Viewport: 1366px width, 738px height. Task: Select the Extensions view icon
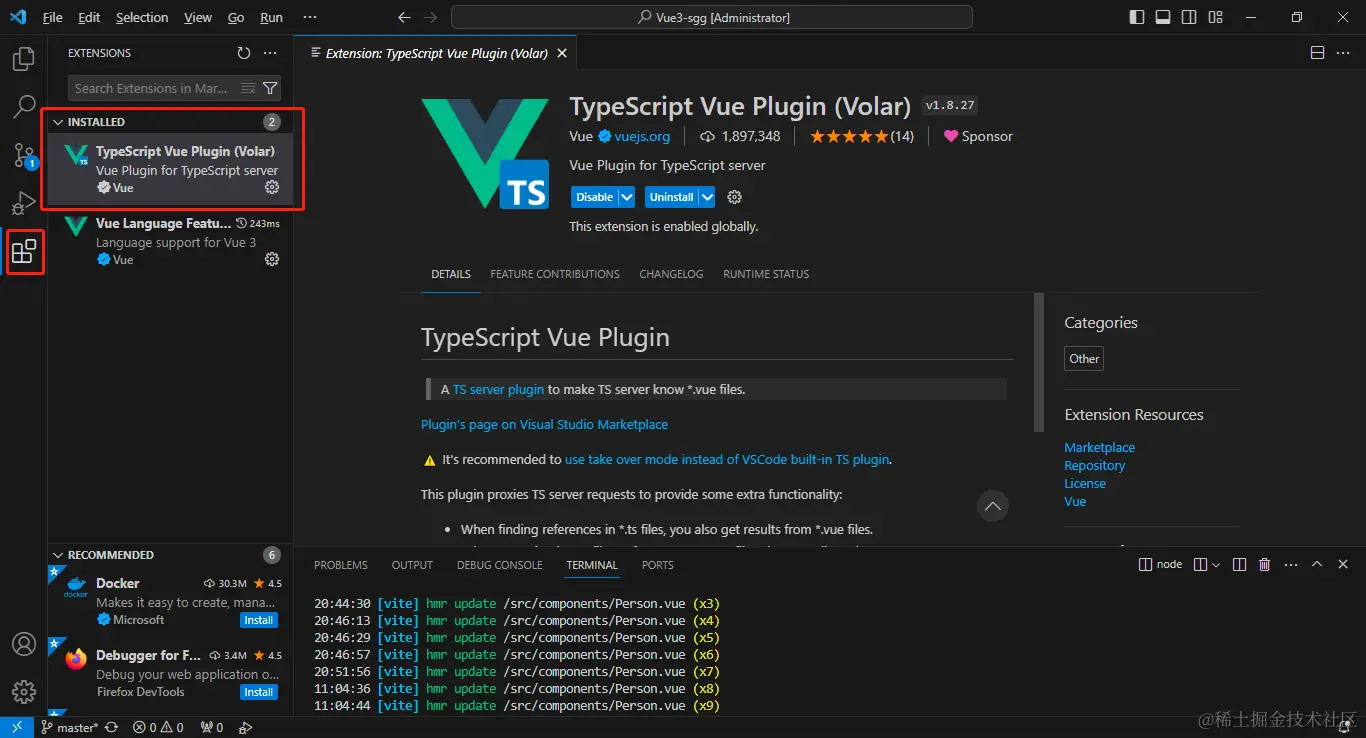tap(24, 251)
